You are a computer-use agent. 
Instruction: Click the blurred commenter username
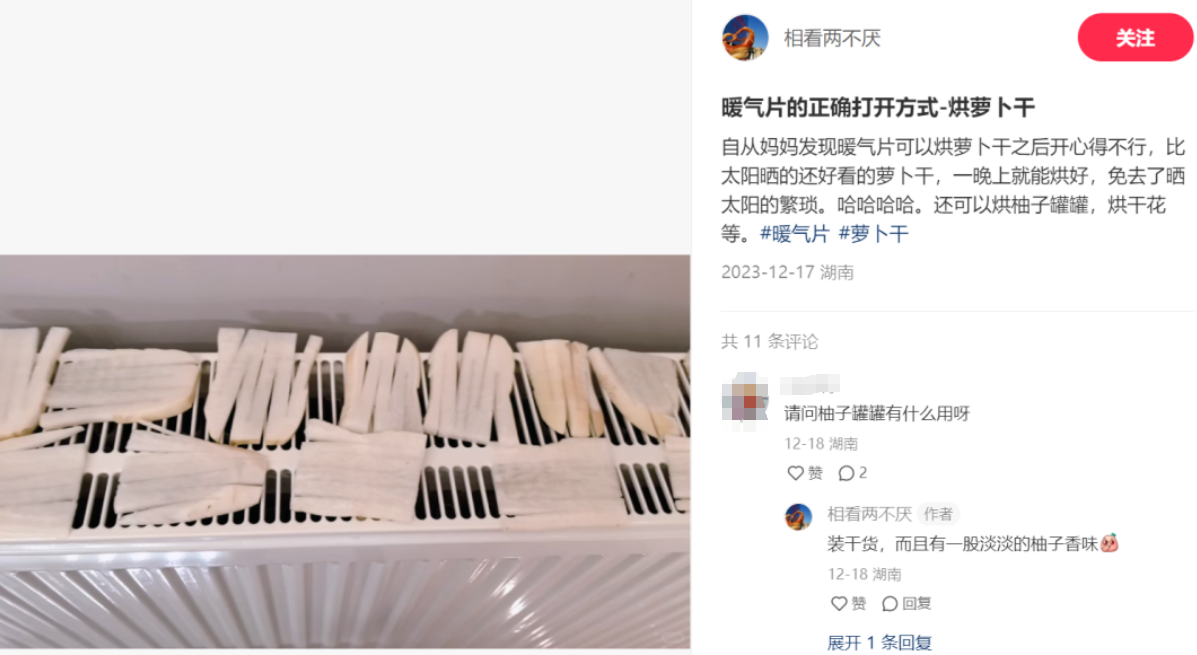(811, 383)
